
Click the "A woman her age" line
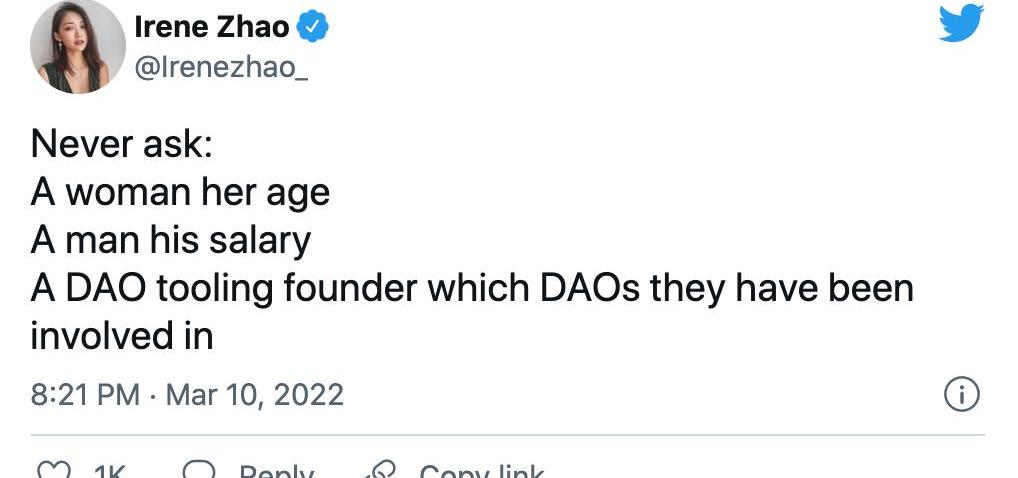(x=180, y=192)
